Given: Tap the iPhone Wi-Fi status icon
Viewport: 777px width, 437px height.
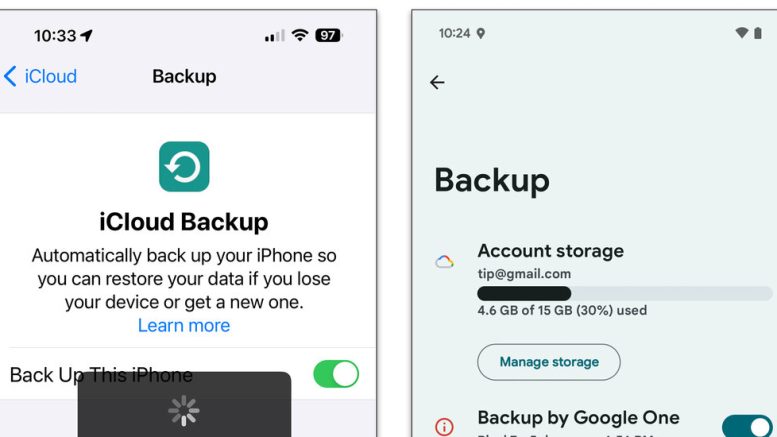Looking at the screenshot, I should pos(300,35).
